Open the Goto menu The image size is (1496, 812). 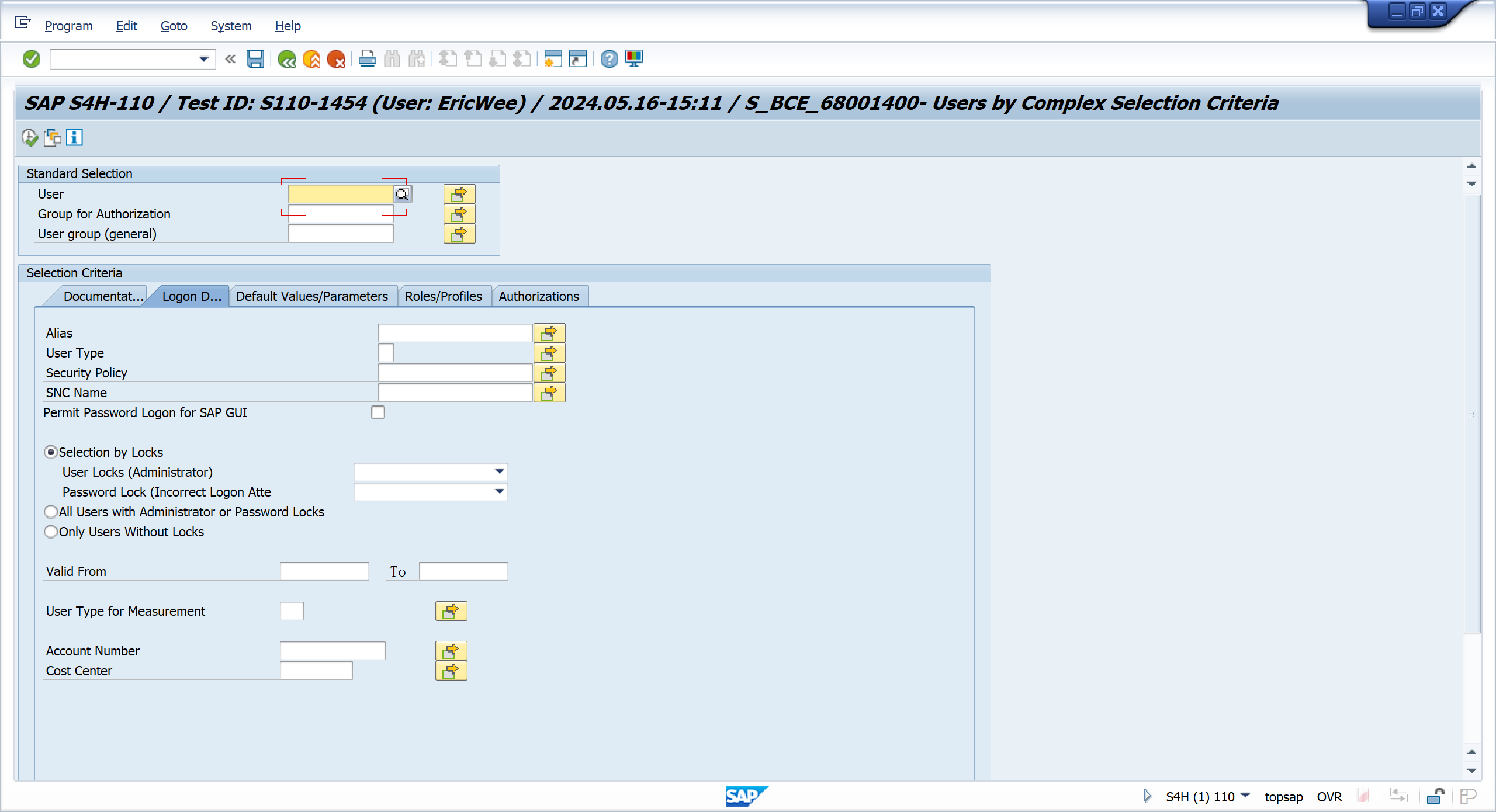[174, 26]
